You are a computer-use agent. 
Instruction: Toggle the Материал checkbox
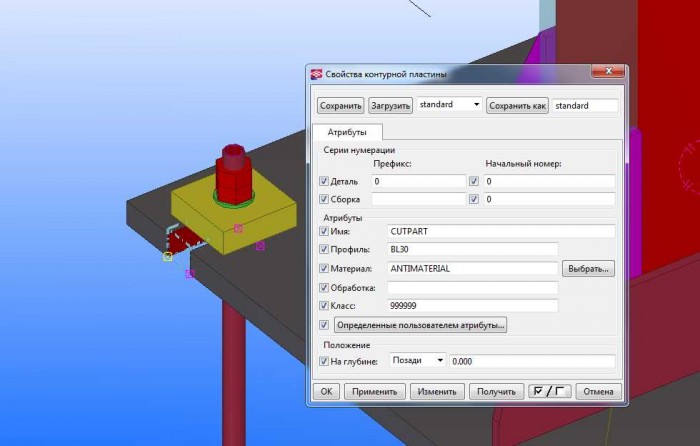point(324,268)
